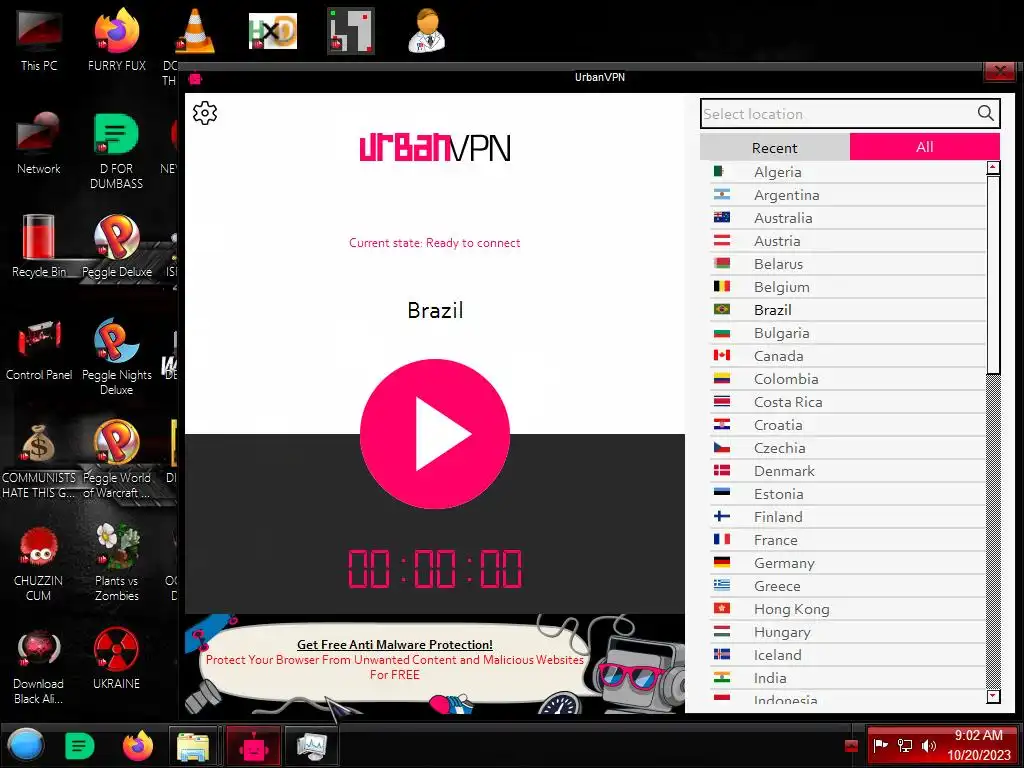
Task: Launch Peggle World of Warcraft shortcut
Action: pos(116,460)
